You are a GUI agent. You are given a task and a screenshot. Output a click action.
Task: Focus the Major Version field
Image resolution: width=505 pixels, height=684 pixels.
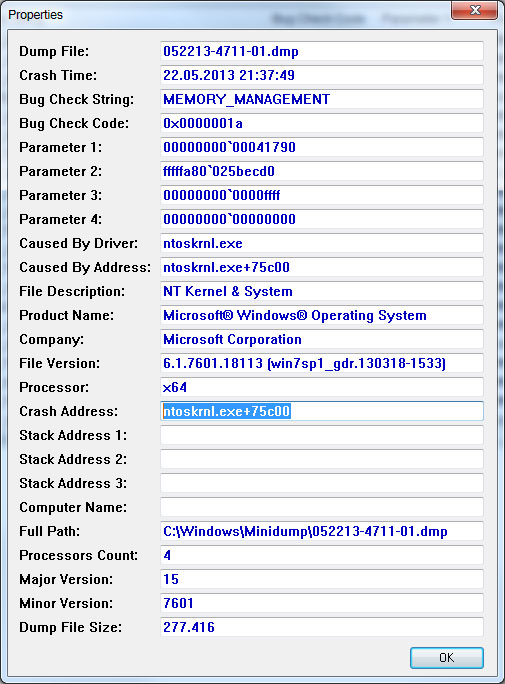pyautogui.click(x=322, y=579)
